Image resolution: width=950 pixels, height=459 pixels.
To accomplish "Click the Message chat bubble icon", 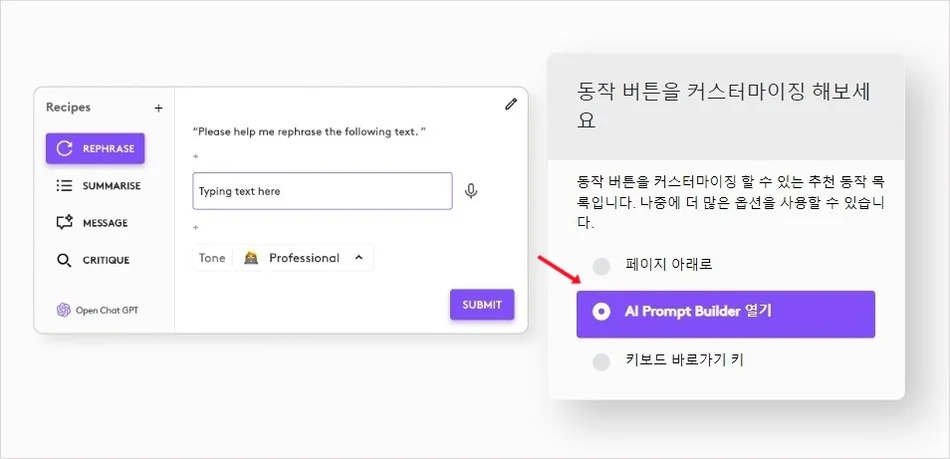I will tap(64, 223).
